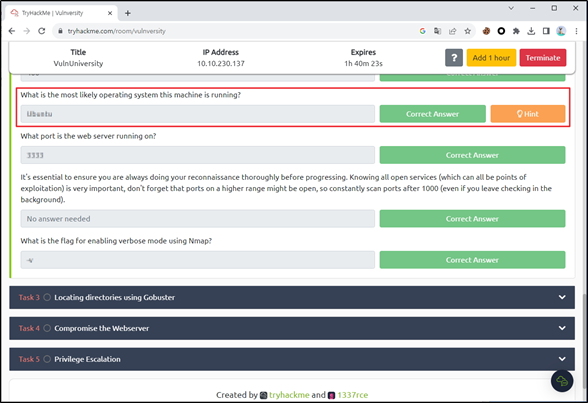Click Correct Answer for Nmap verbose flag
Screen dimensions: 588x403
click(472, 260)
